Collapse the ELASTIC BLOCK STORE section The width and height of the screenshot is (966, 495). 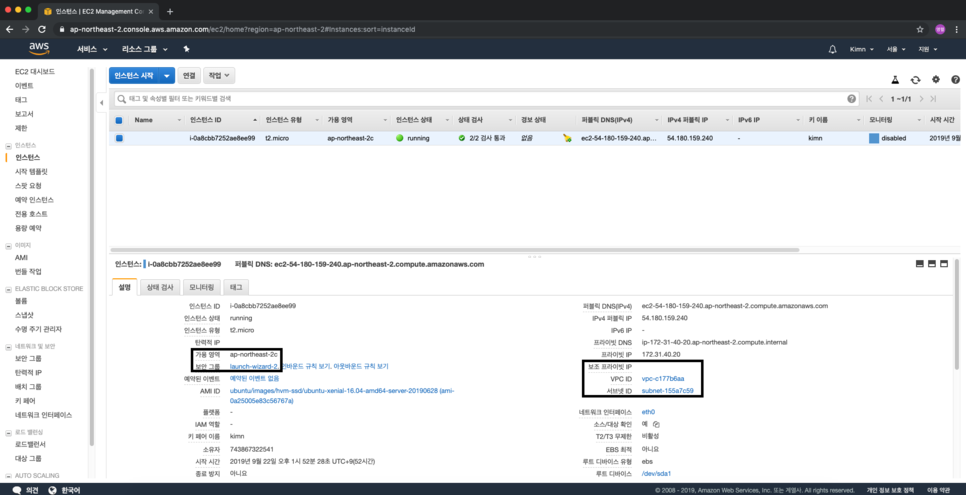(9, 289)
